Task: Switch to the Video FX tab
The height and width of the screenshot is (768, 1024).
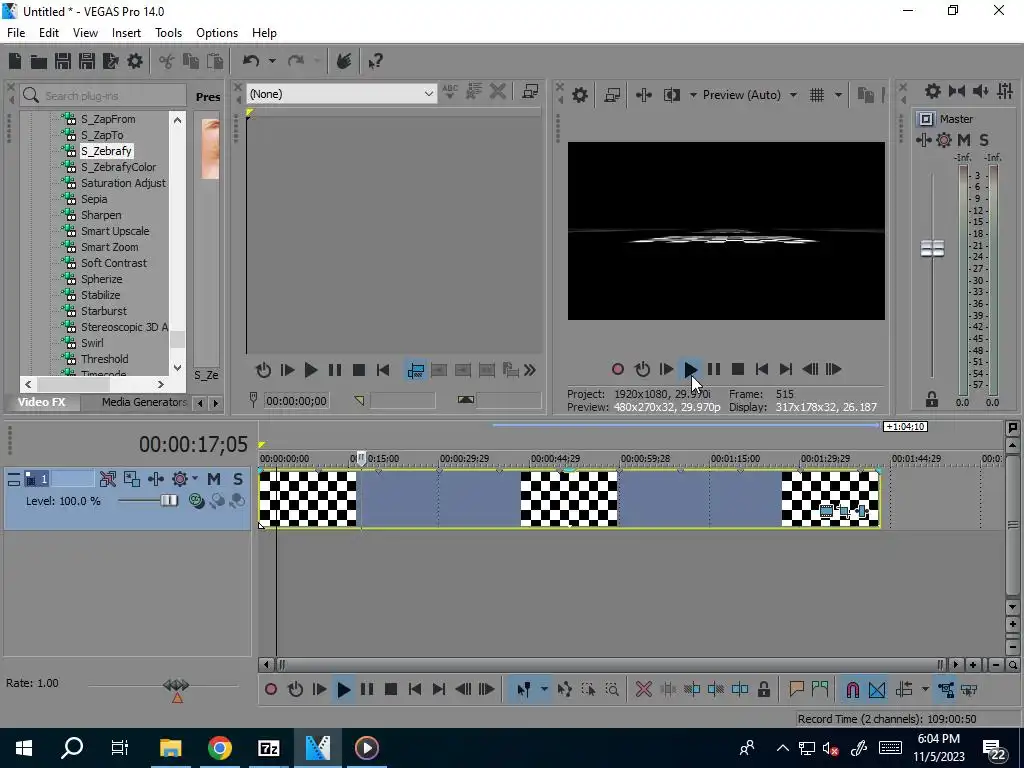Action: coord(42,402)
